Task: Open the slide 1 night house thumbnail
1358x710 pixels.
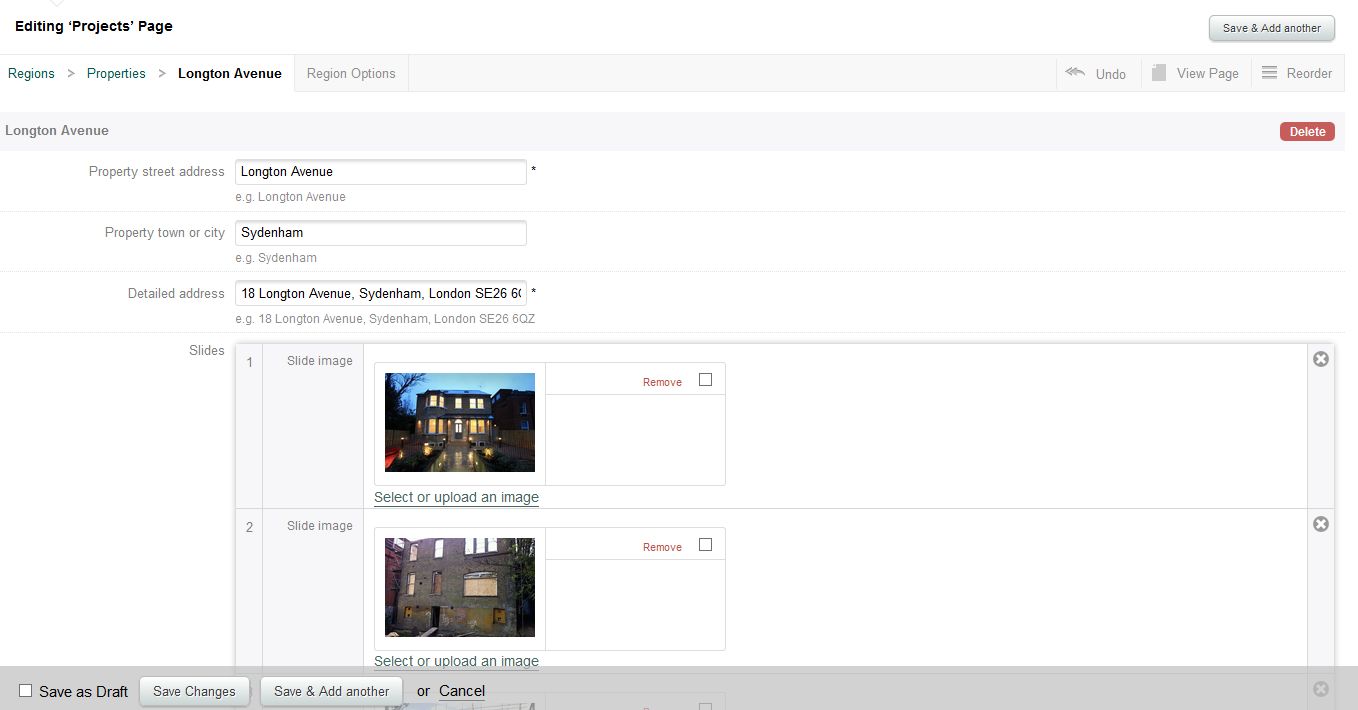Action: point(460,422)
